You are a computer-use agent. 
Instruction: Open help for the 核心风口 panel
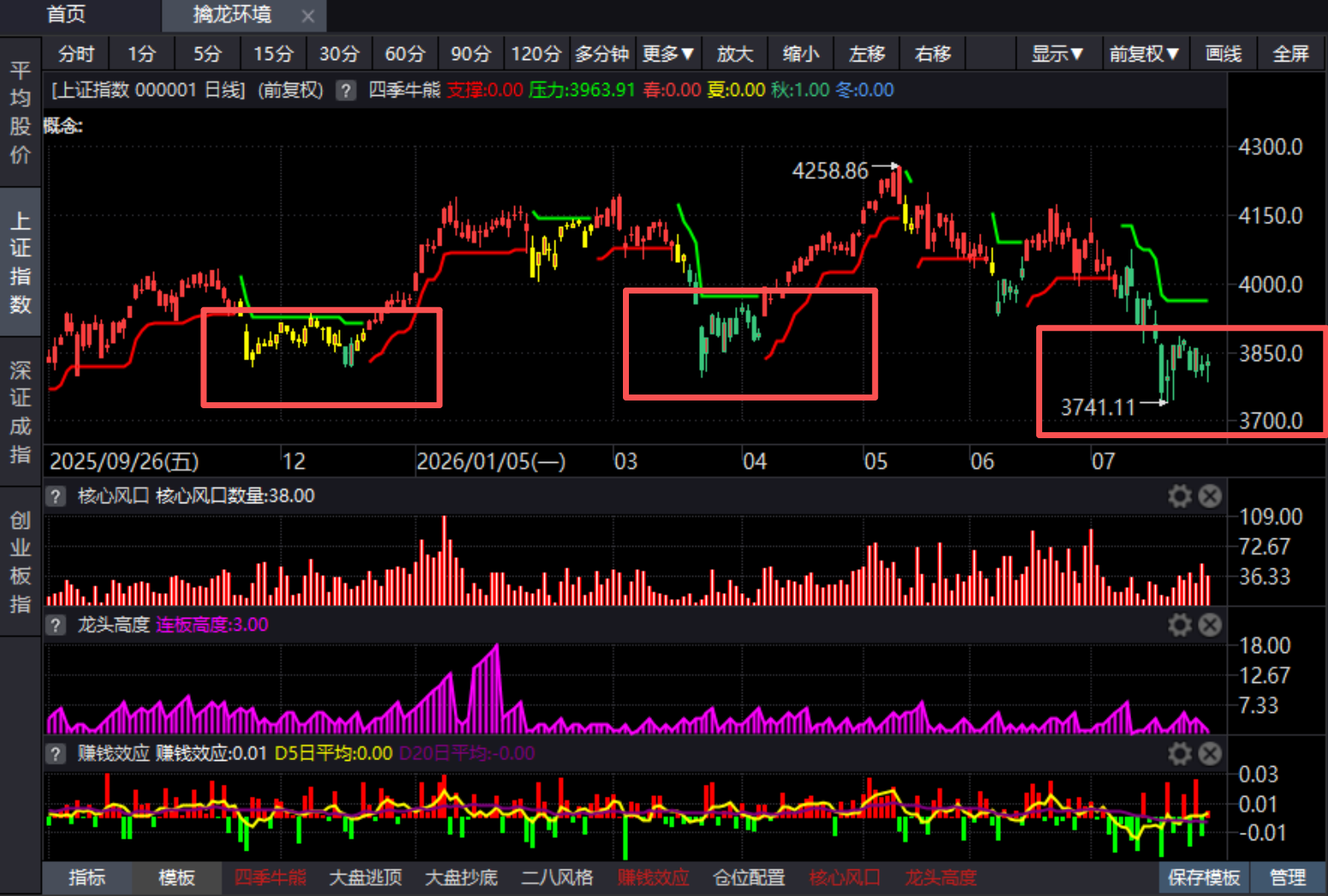(56, 496)
